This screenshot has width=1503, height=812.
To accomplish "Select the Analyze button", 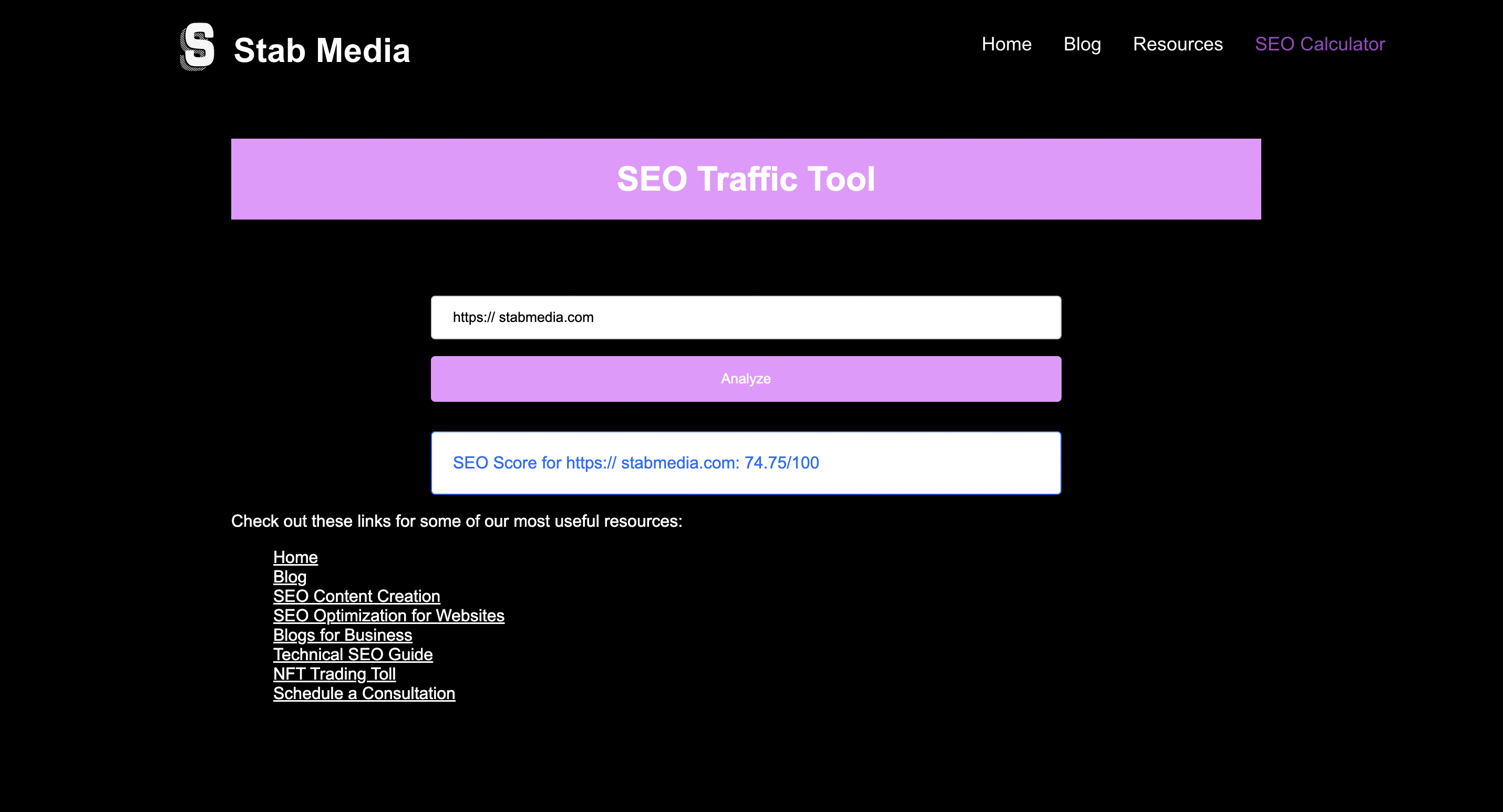I will [x=746, y=379].
